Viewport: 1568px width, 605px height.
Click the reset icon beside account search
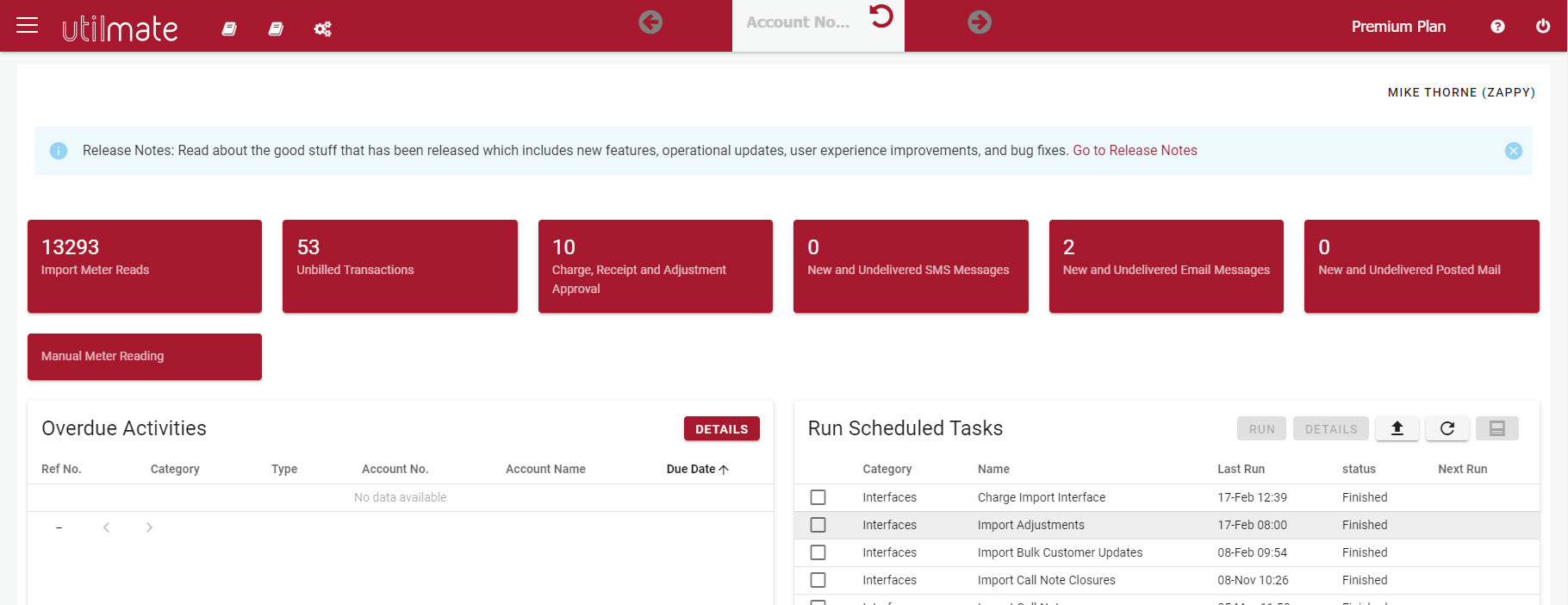(x=880, y=16)
